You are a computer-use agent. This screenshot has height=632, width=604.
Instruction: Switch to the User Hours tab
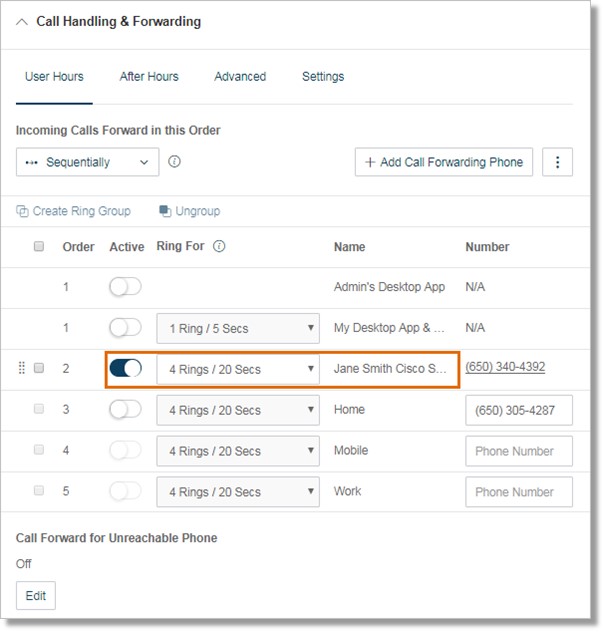point(54,77)
